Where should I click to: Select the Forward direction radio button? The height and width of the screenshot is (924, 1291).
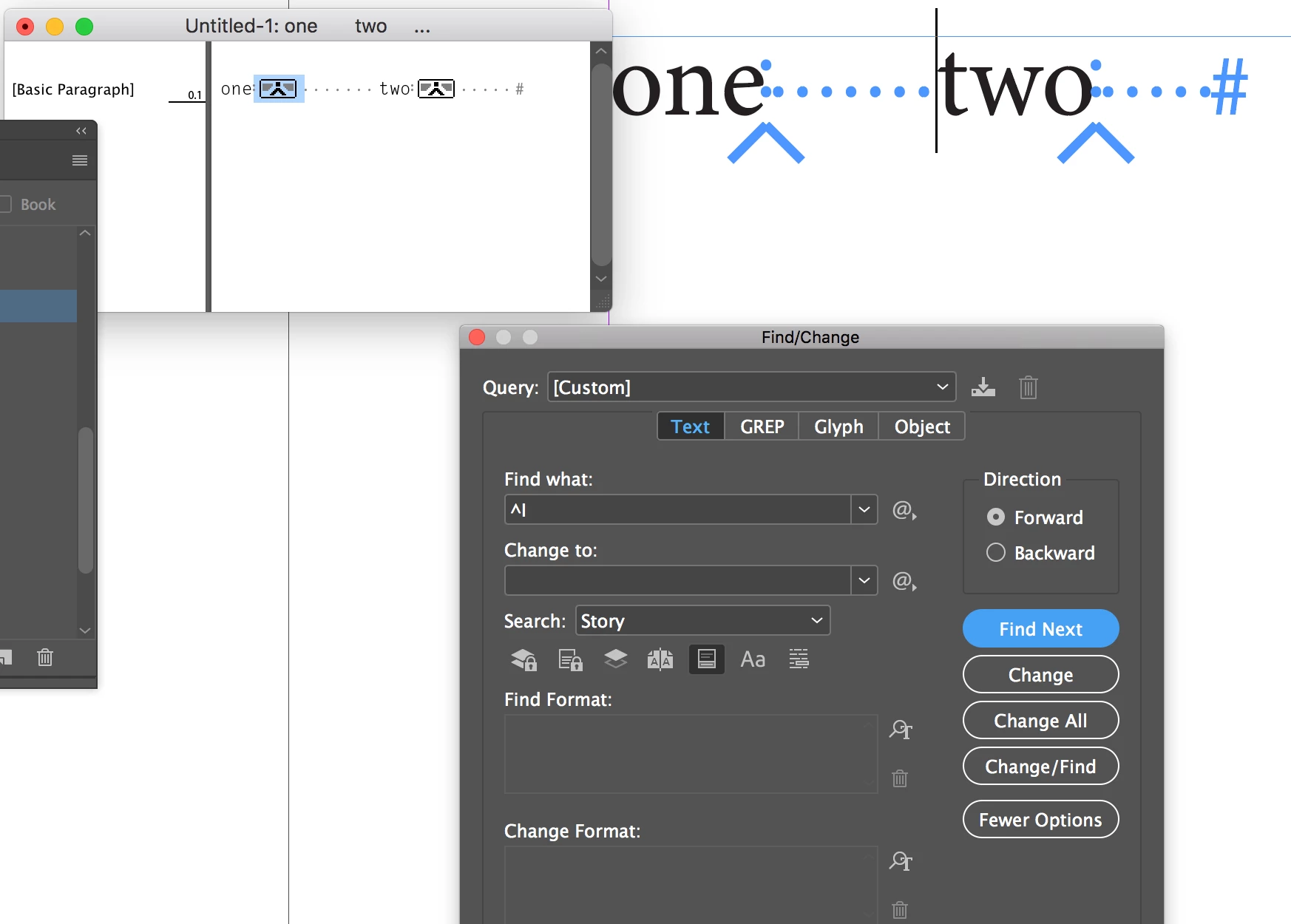click(996, 517)
